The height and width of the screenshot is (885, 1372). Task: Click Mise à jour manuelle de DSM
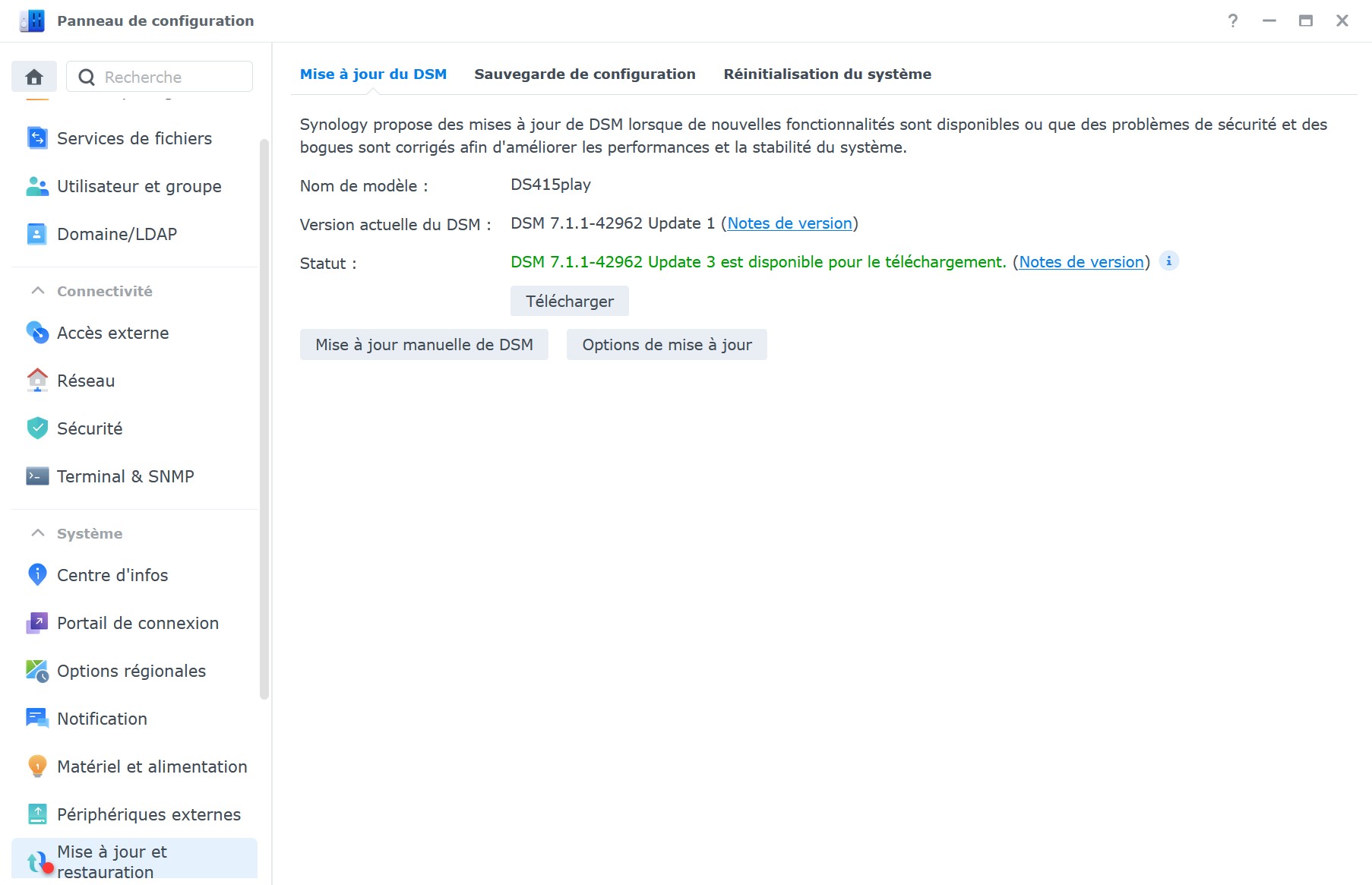pos(424,345)
